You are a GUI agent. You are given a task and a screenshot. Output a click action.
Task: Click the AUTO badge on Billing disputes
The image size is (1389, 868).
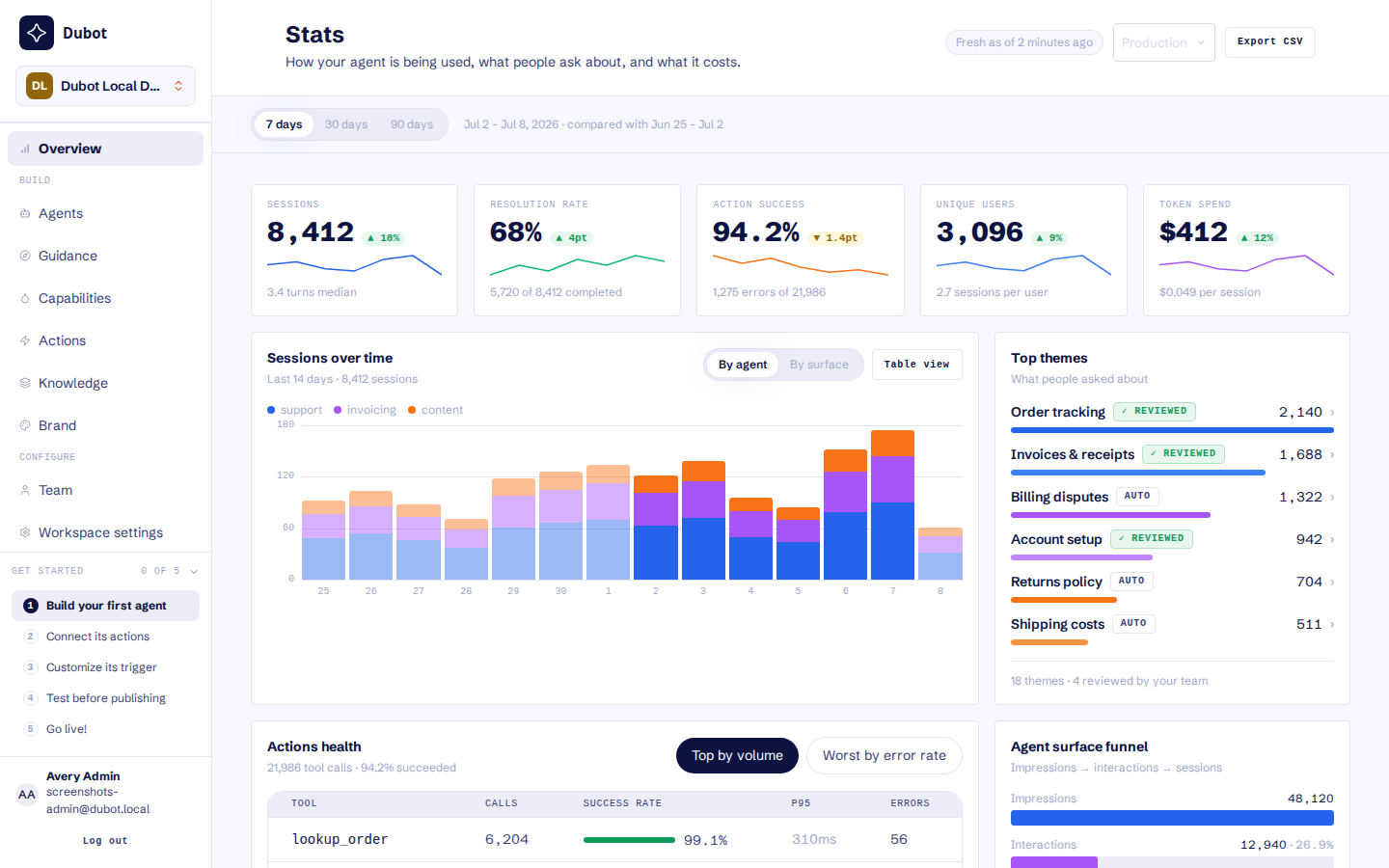[1137, 496]
